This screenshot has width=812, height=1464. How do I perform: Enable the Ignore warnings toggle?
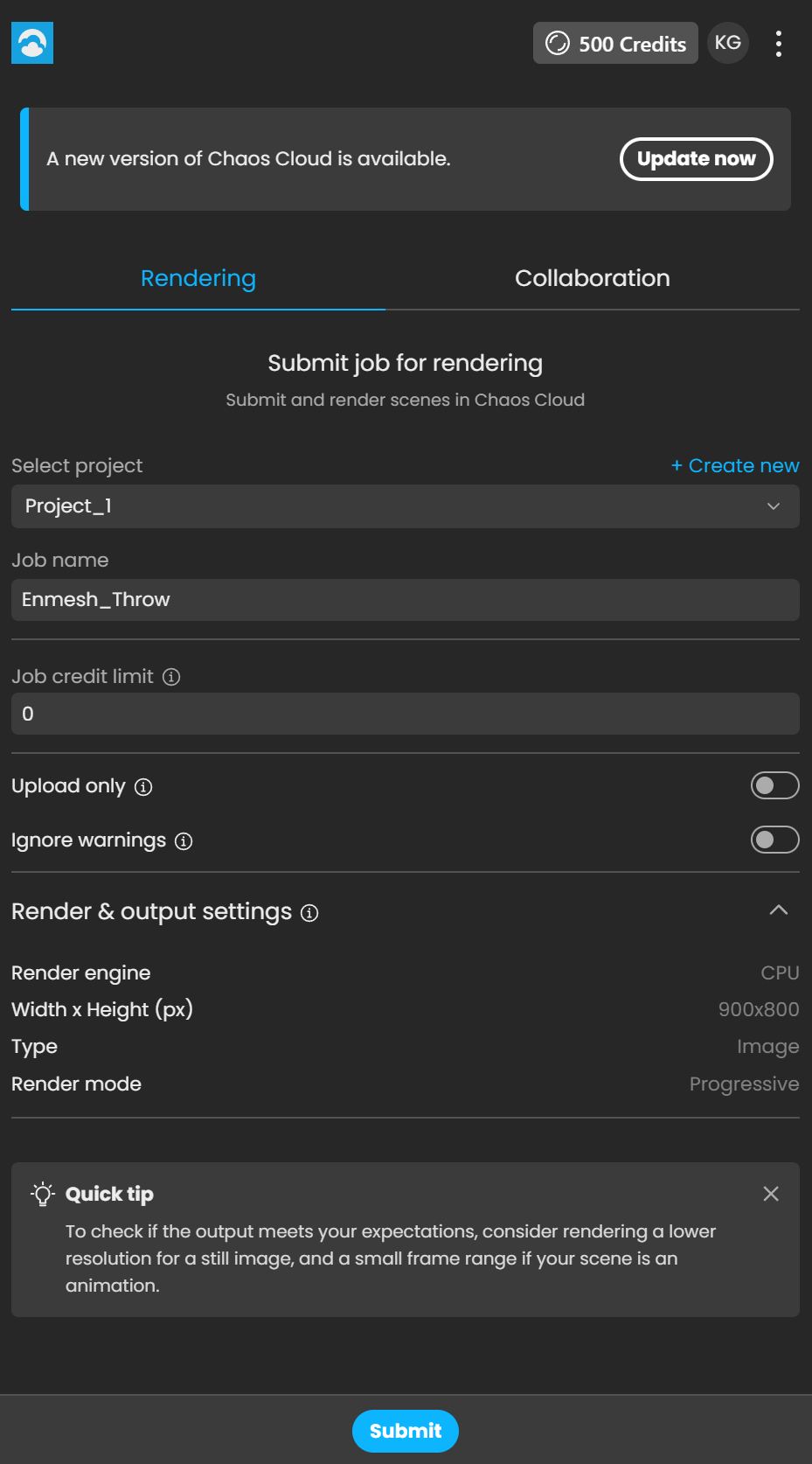point(775,840)
